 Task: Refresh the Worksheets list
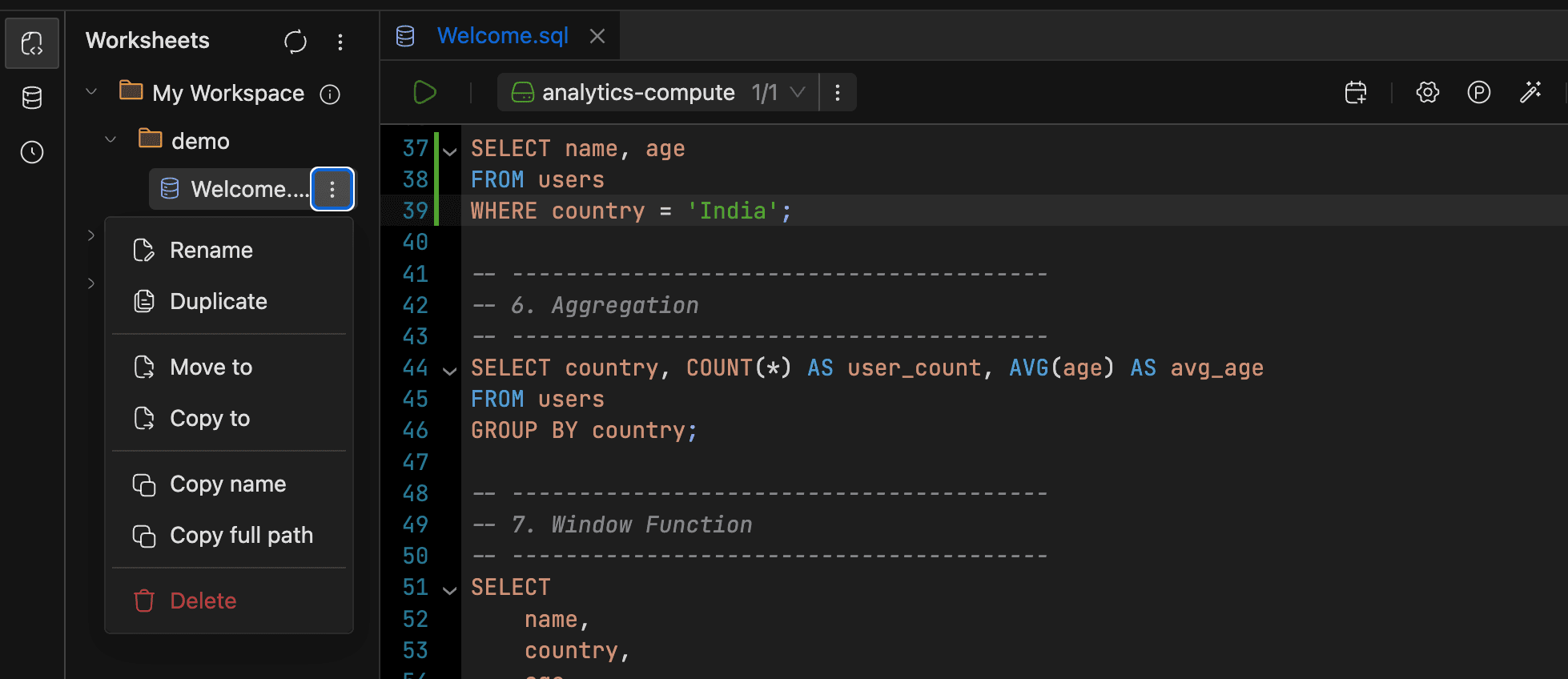click(296, 42)
